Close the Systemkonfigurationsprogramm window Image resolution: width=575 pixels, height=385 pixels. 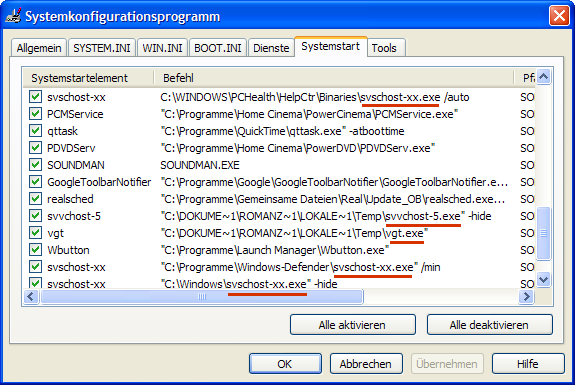click(x=558, y=16)
